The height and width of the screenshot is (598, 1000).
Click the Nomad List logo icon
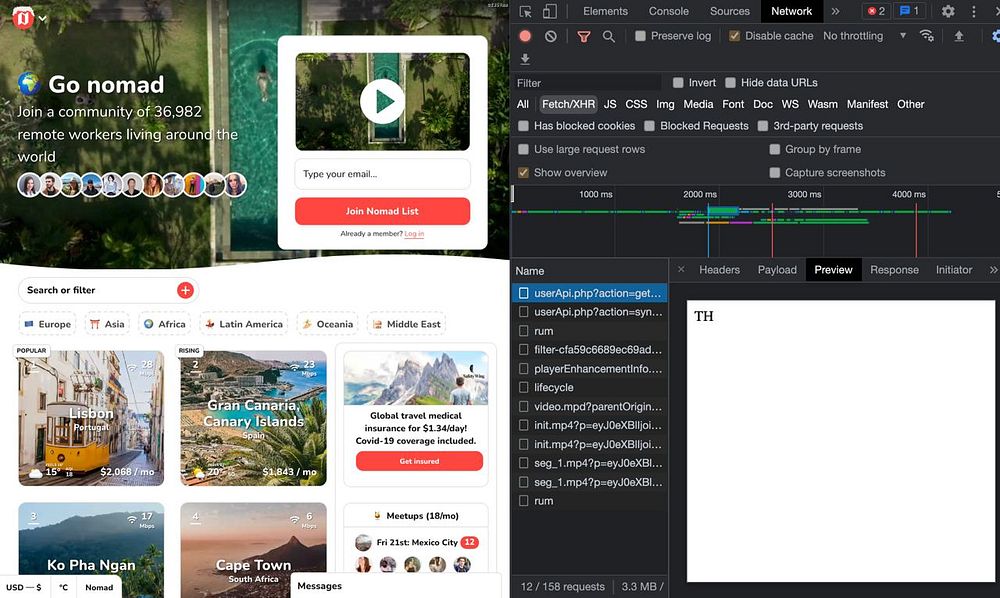[24, 18]
